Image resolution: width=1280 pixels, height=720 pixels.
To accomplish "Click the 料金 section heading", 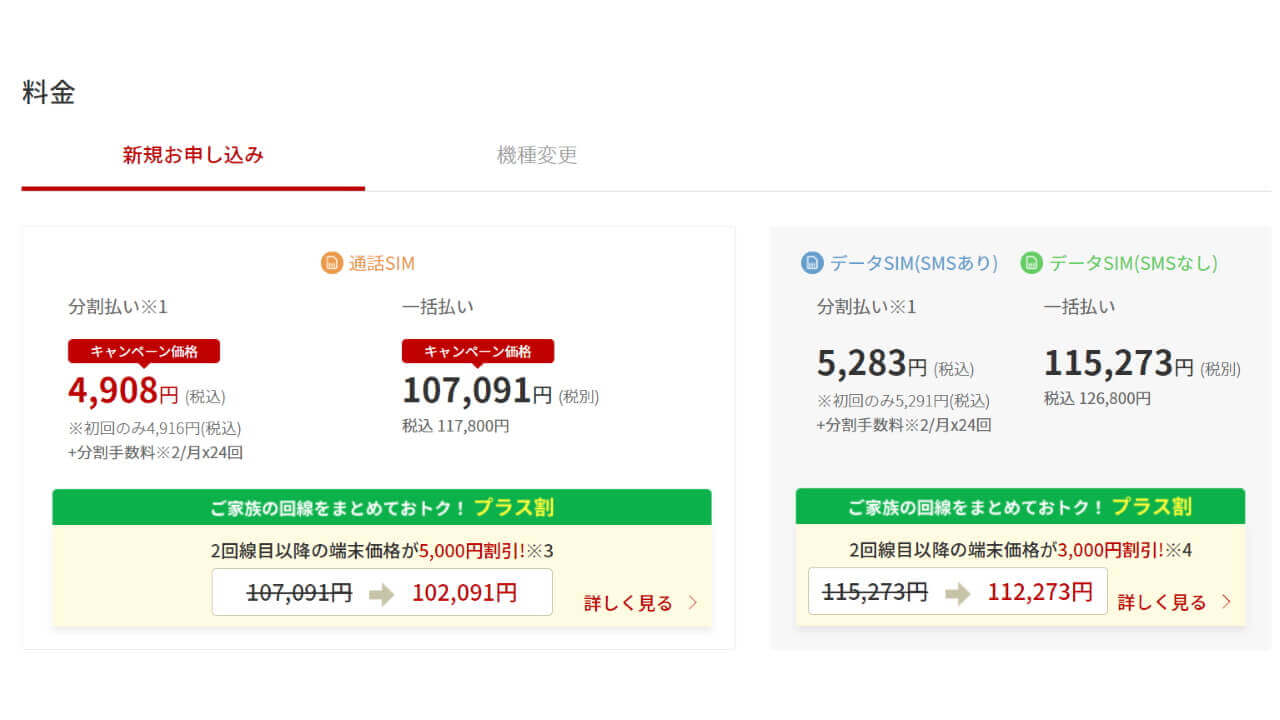I will coord(48,93).
